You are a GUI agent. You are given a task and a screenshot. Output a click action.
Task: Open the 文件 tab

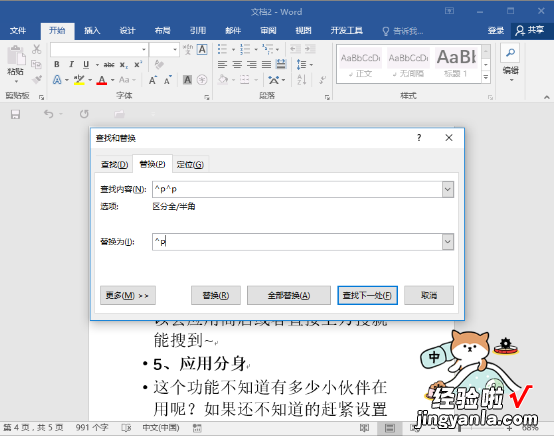pyautogui.click(x=18, y=31)
